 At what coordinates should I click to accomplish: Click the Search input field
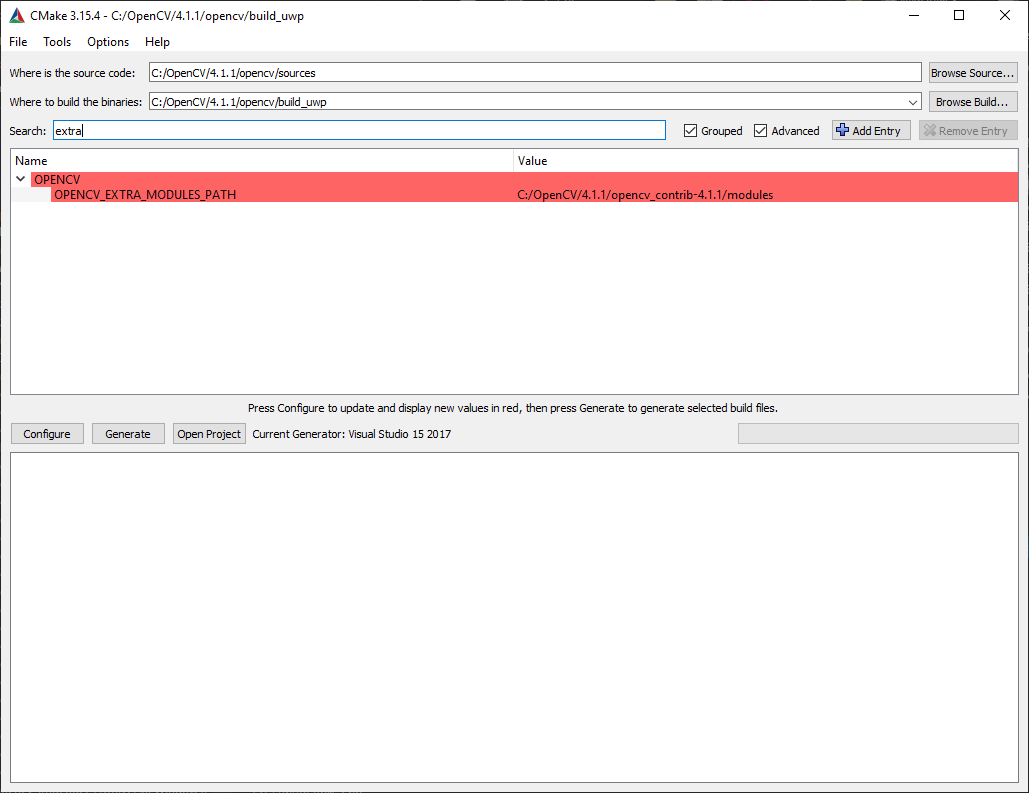[359, 131]
